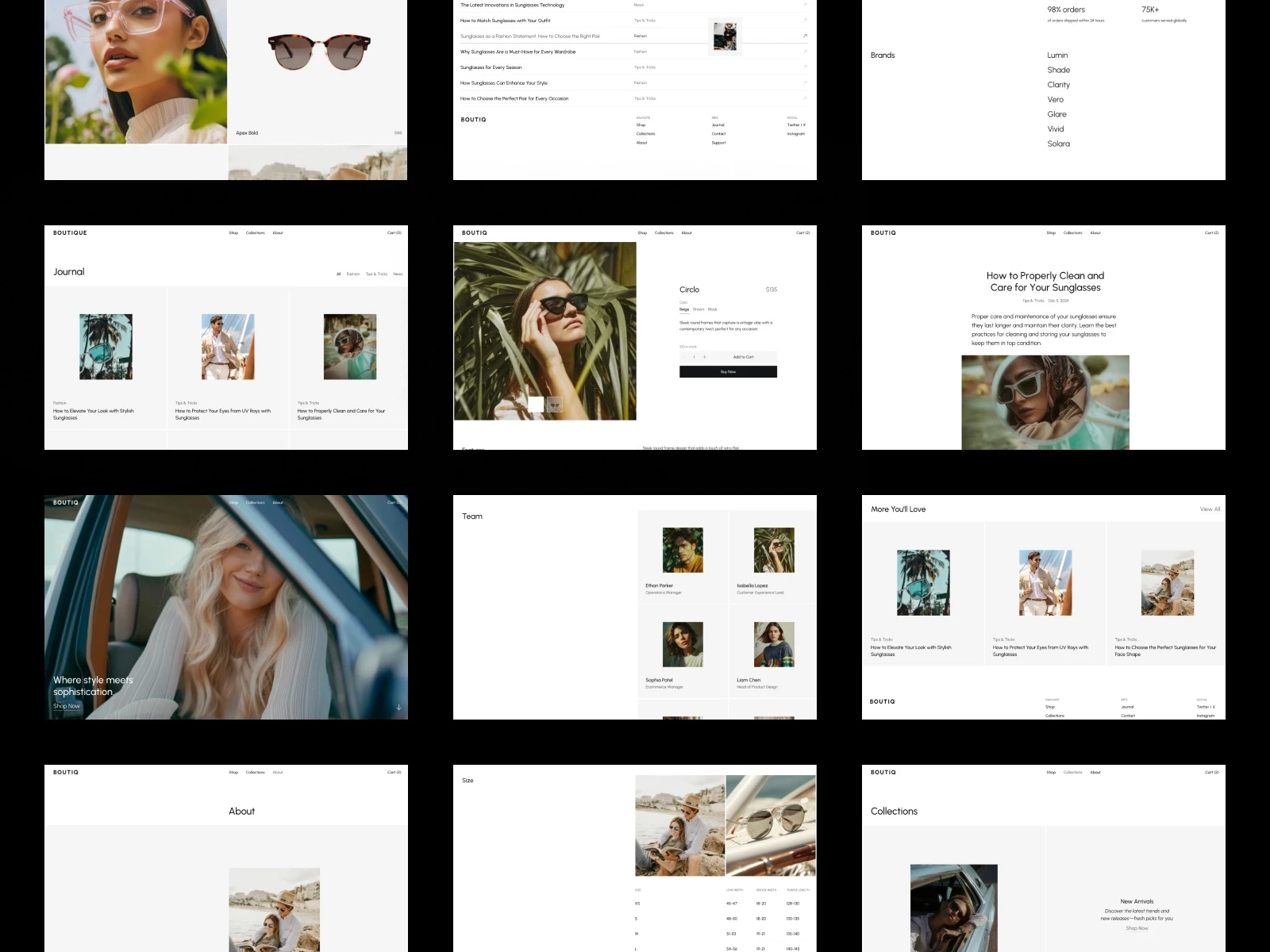Select the first white thumbnail on Circlo image

click(536, 405)
